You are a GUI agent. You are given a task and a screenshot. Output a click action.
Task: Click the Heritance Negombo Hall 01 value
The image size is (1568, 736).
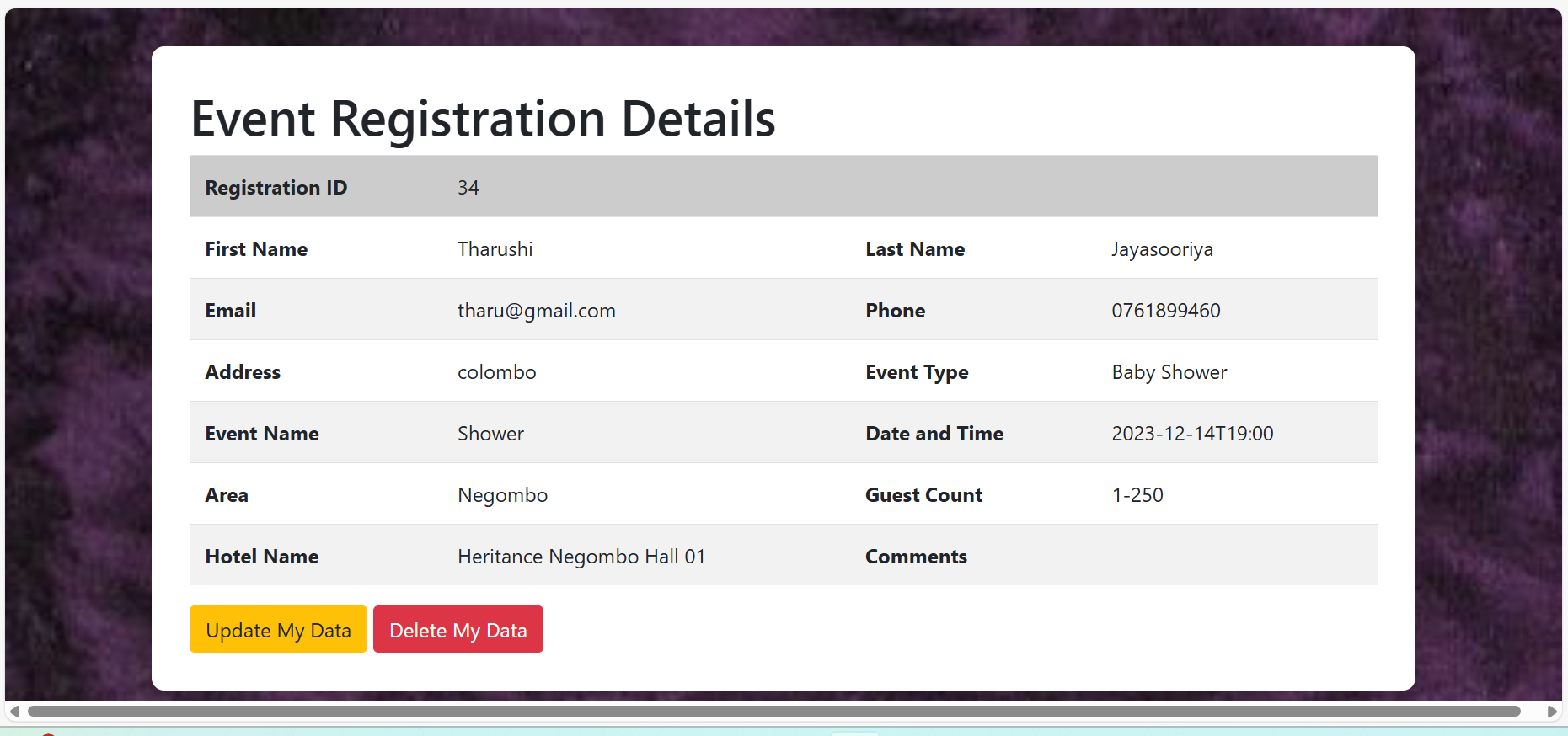click(581, 557)
